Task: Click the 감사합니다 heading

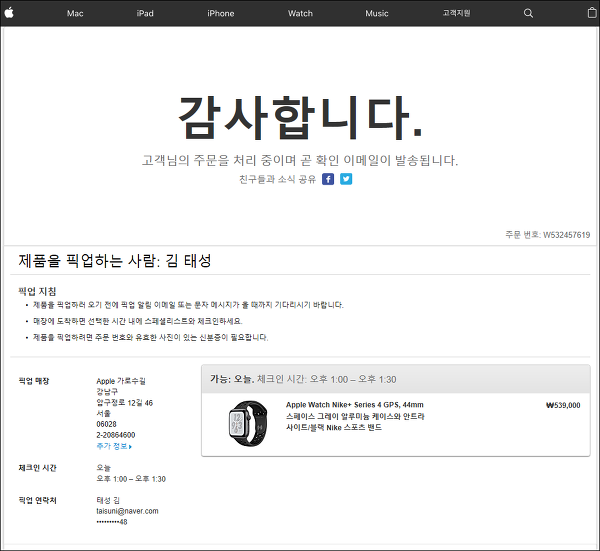Action: pyautogui.click(x=300, y=117)
